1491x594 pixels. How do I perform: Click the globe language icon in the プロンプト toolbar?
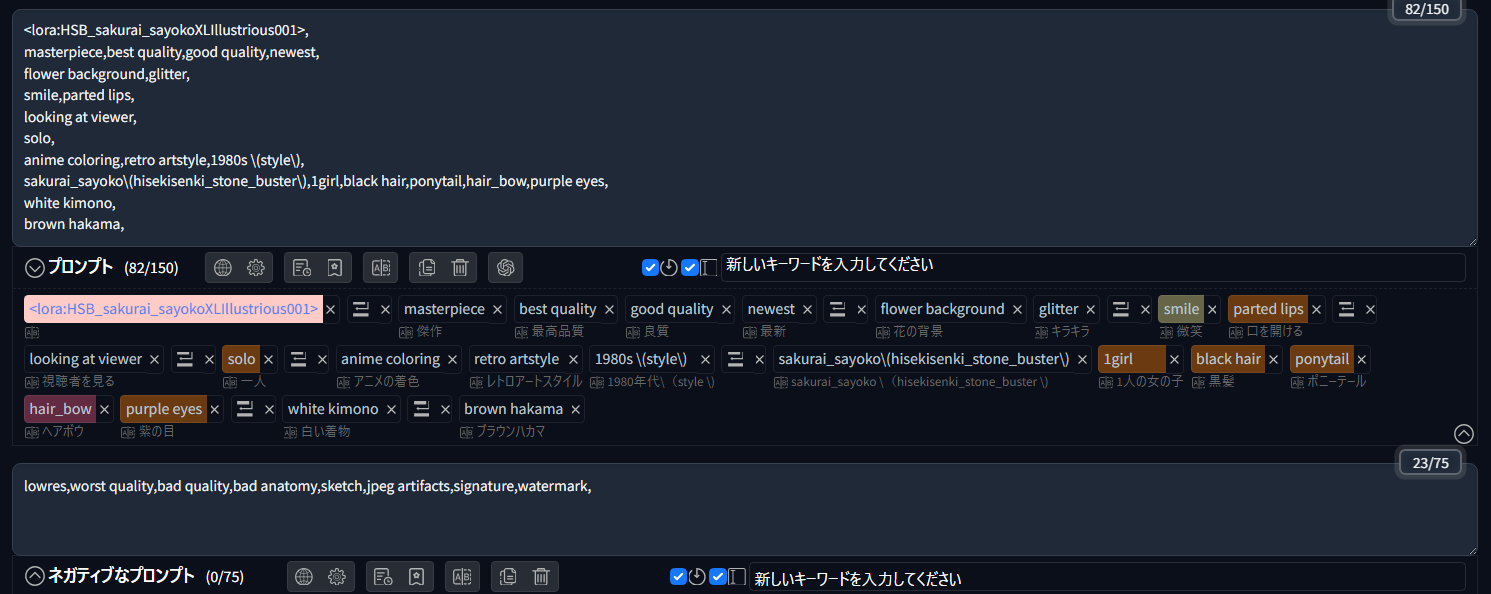pos(223,267)
